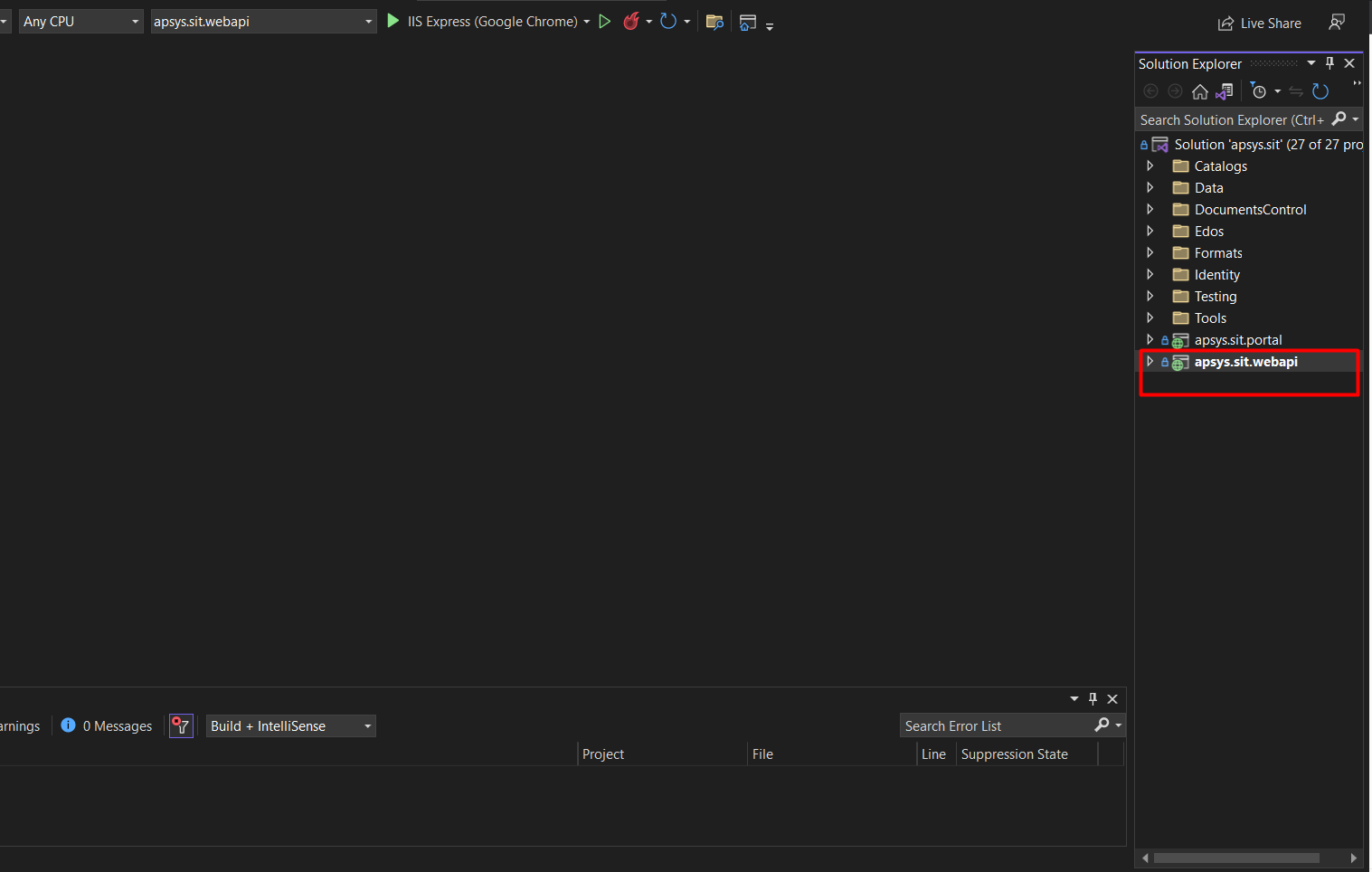
Task: Refresh Solution Explorer with the sync icon
Action: point(1320,91)
